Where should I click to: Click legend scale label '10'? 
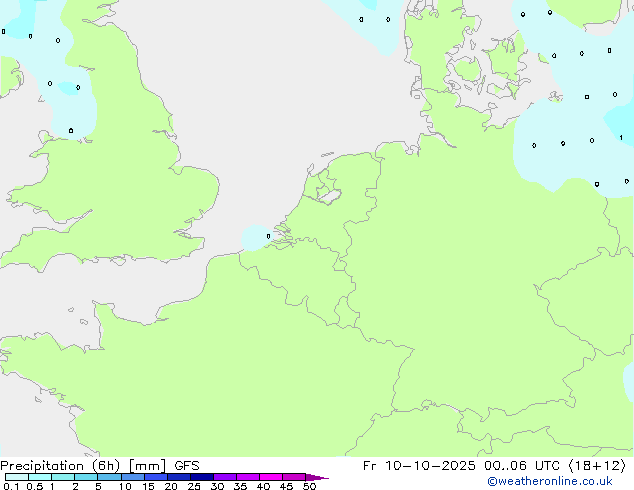click(125, 486)
